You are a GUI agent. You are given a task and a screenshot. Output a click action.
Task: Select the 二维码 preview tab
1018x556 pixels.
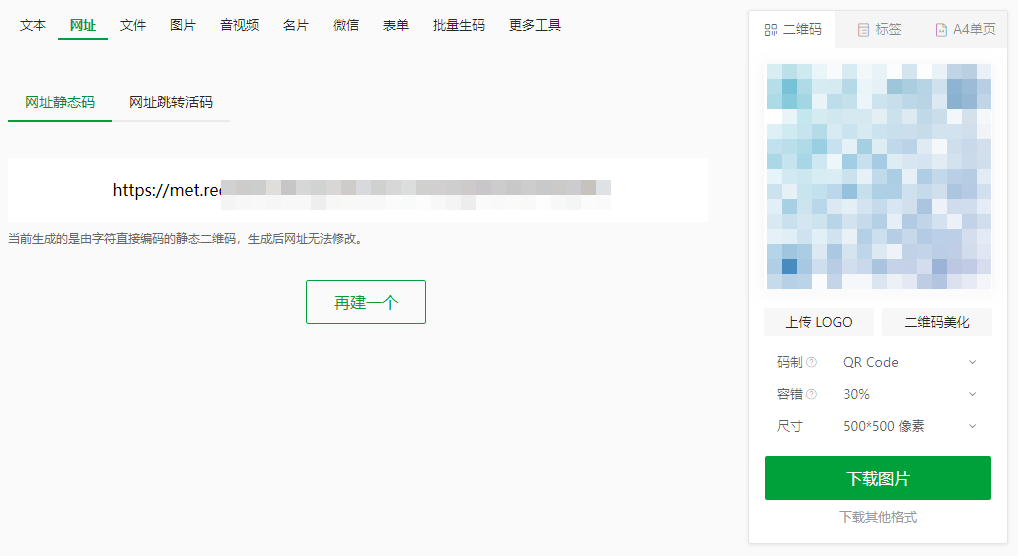click(x=793, y=29)
